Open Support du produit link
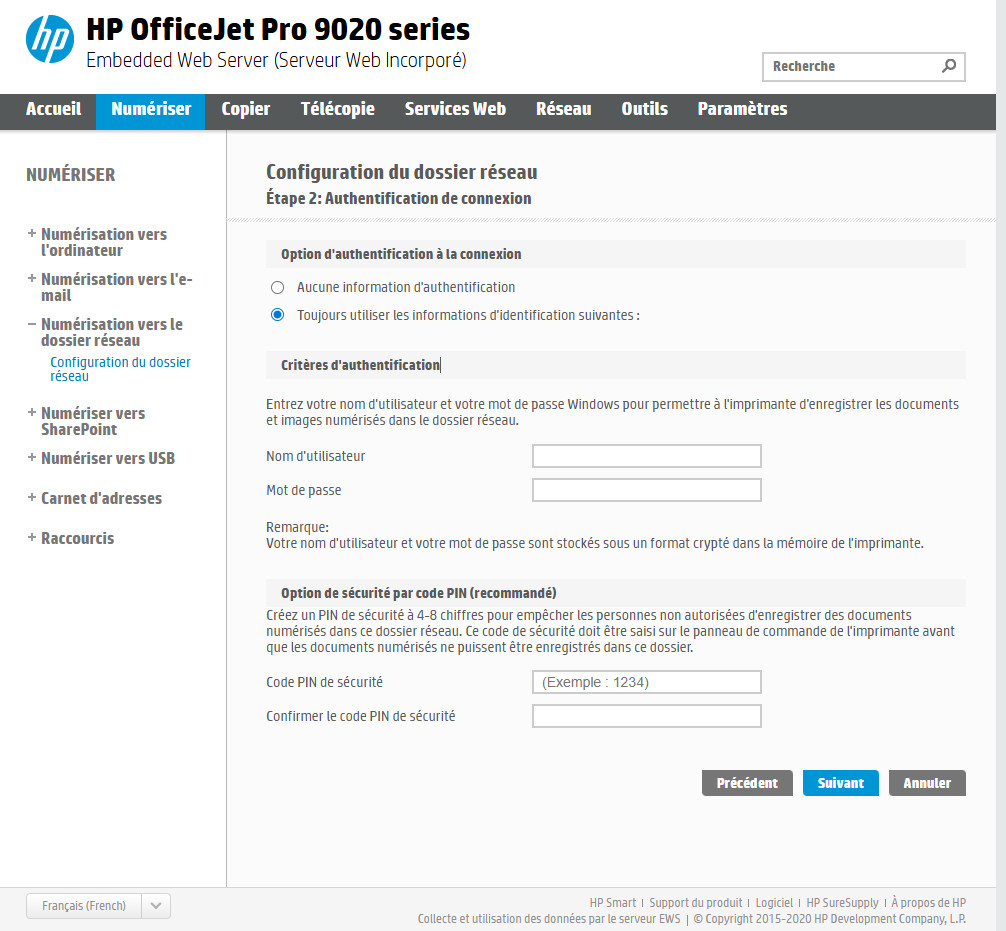Viewport: 1006px width, 931px height. coord(695,903)
